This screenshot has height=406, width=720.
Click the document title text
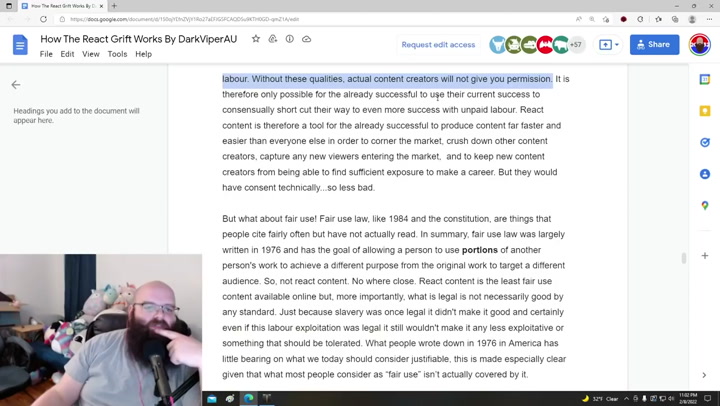pyautogui.click(x=139, y=39)
